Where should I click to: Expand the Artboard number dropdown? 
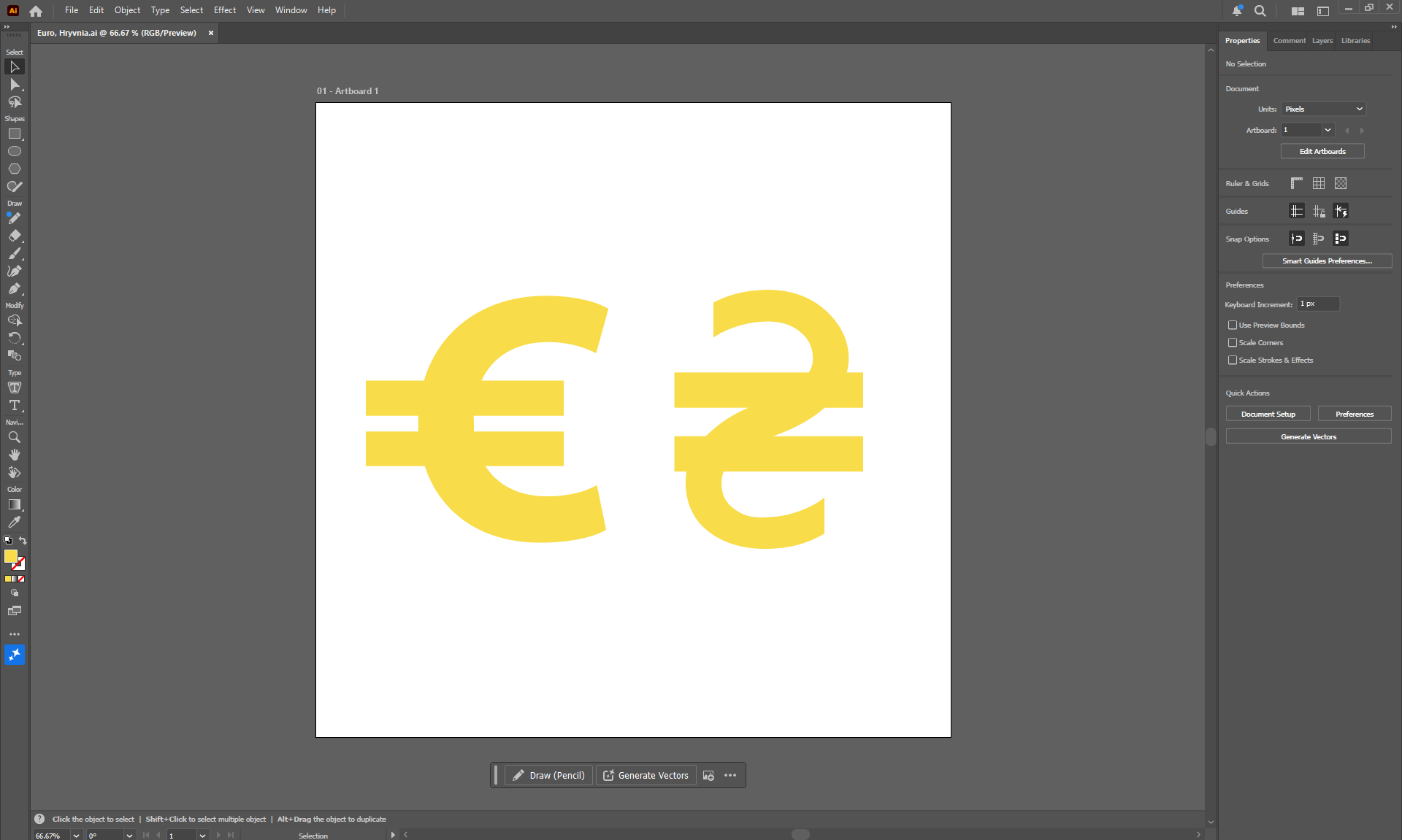click(1328, 131)
